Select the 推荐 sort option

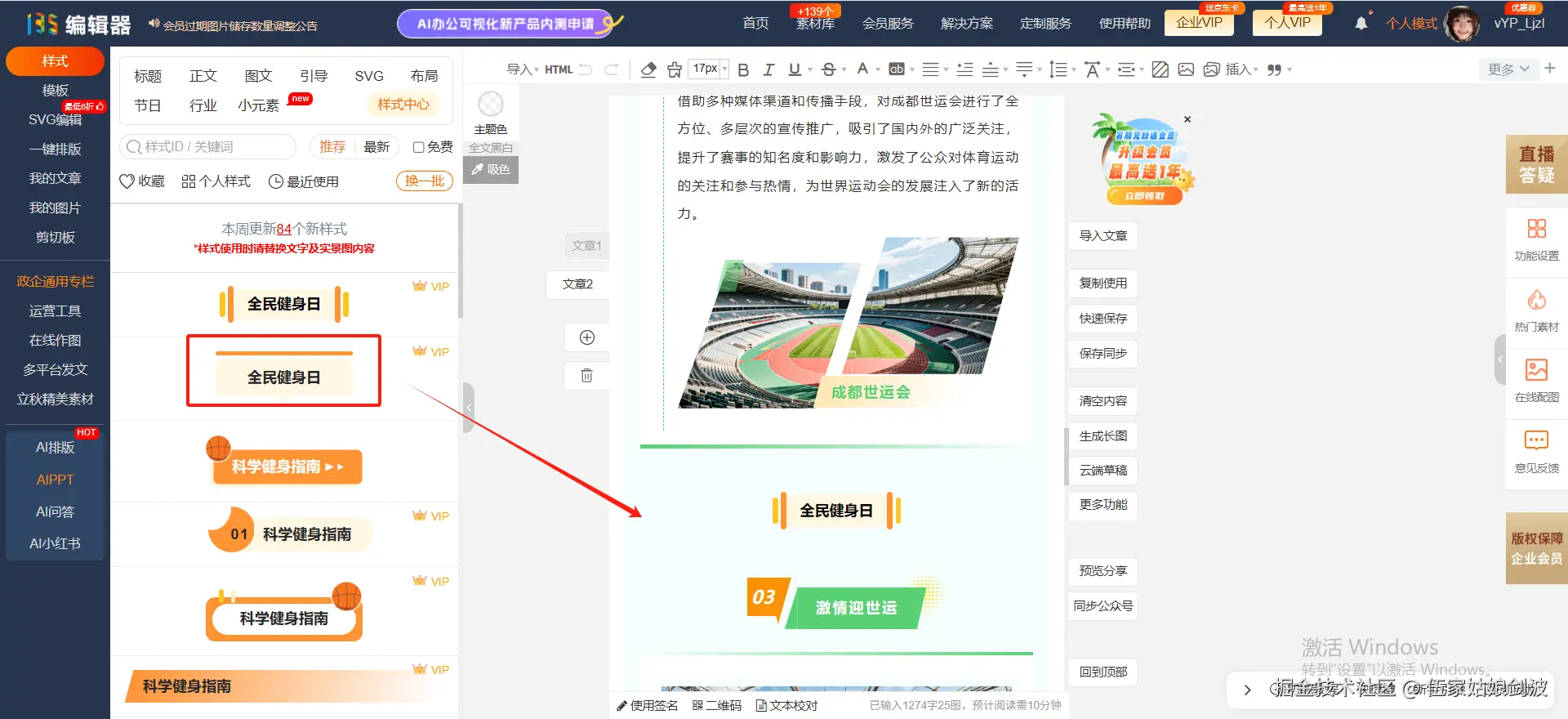(332, 146)
